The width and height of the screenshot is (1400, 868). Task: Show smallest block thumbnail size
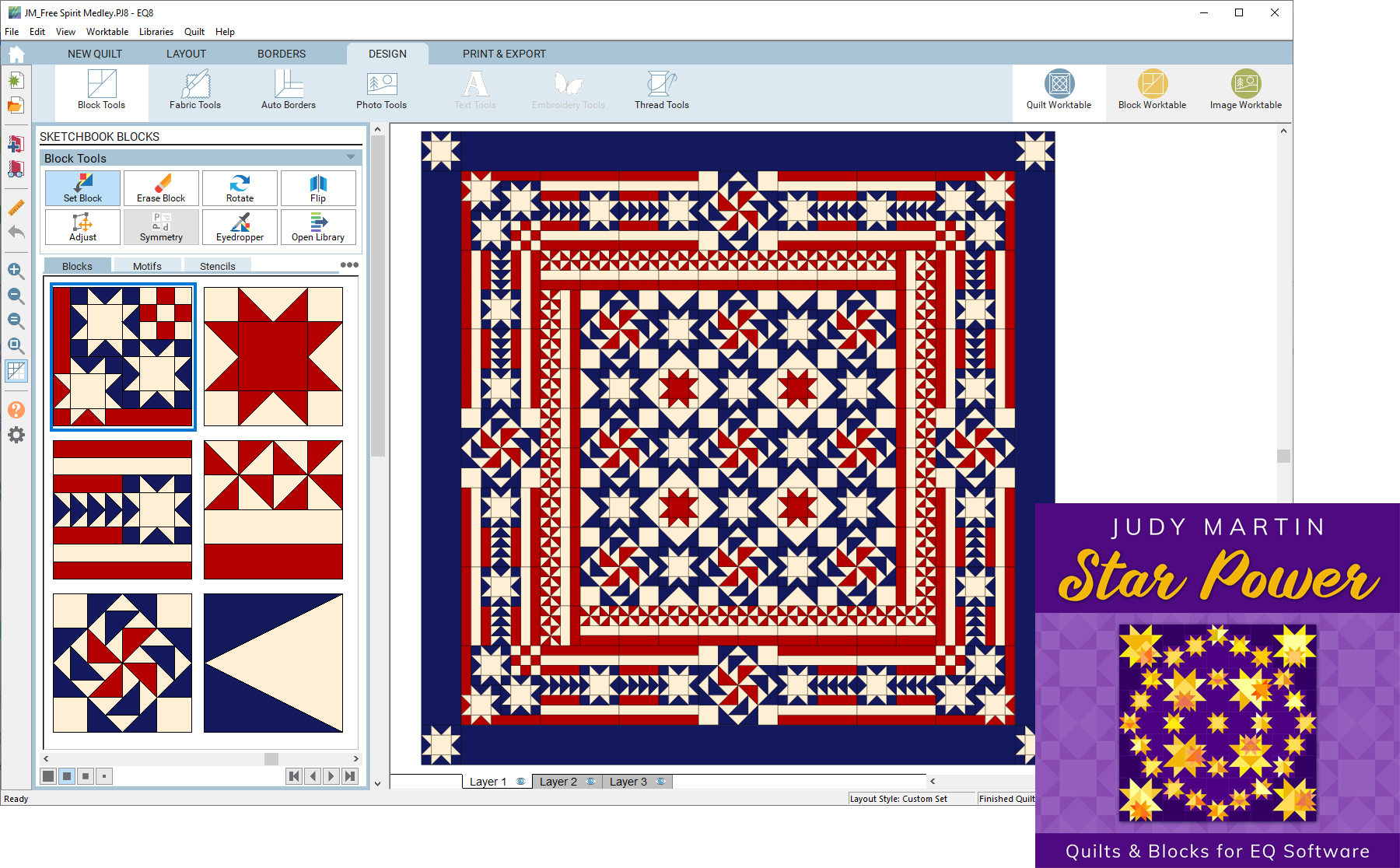104,776
